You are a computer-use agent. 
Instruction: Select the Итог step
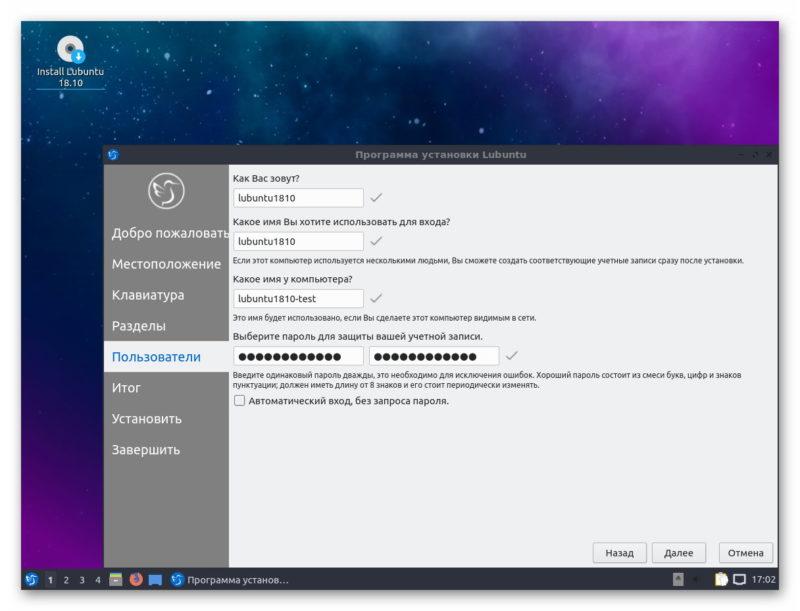point(166,388)
